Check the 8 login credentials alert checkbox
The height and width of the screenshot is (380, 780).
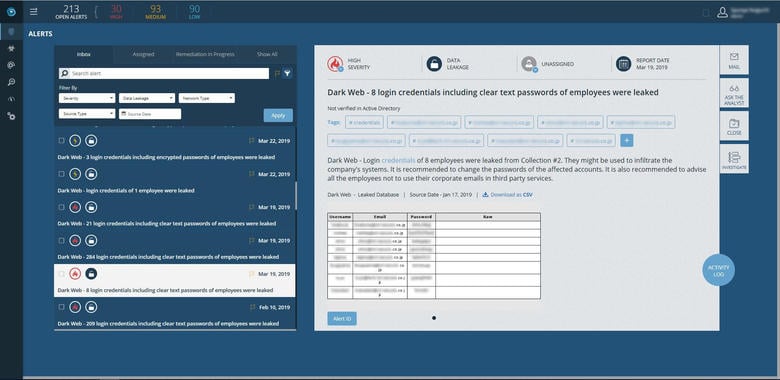click(x=61, y=274)
